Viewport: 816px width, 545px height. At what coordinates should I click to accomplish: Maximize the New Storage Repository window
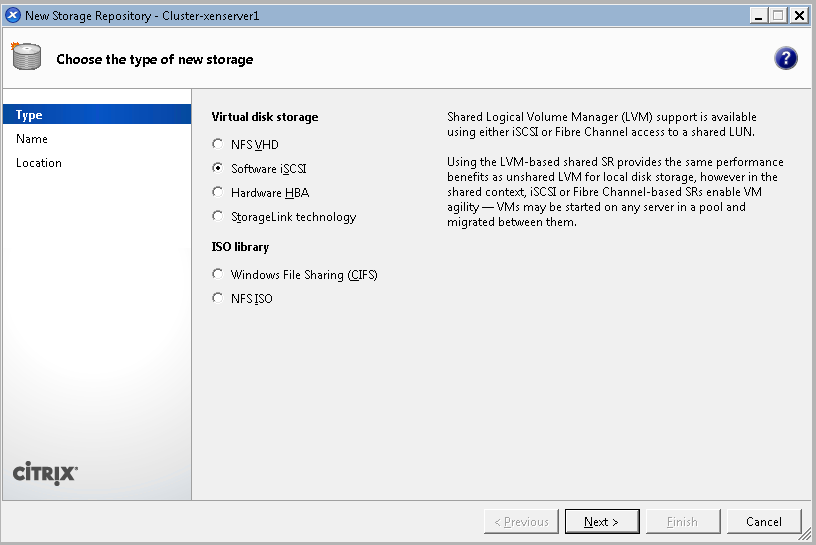778,15
